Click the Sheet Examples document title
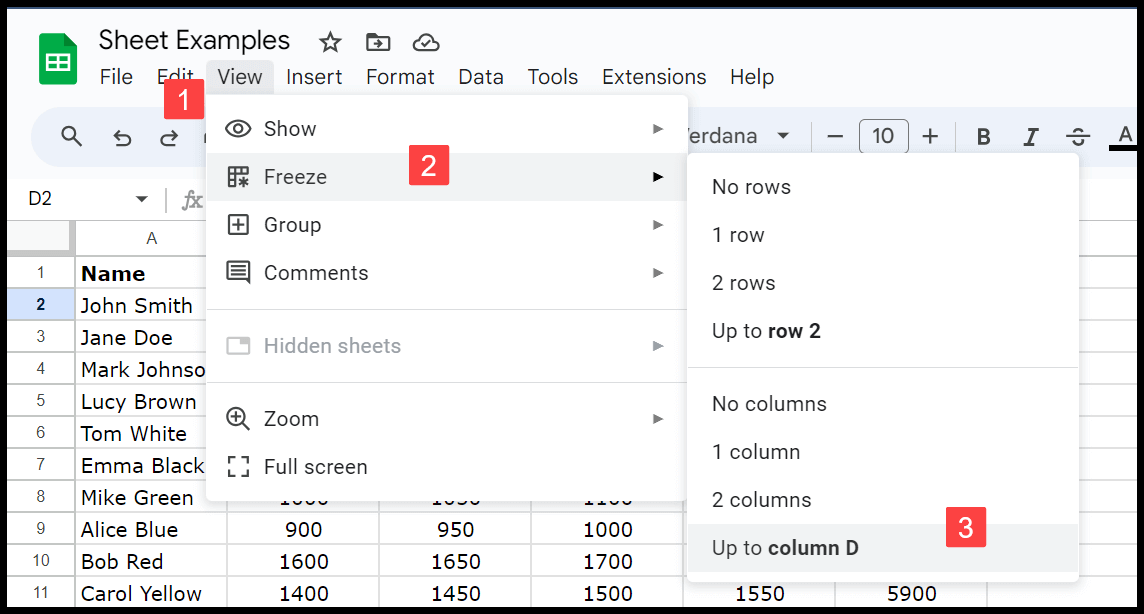1144x614 pixels. 194,40
